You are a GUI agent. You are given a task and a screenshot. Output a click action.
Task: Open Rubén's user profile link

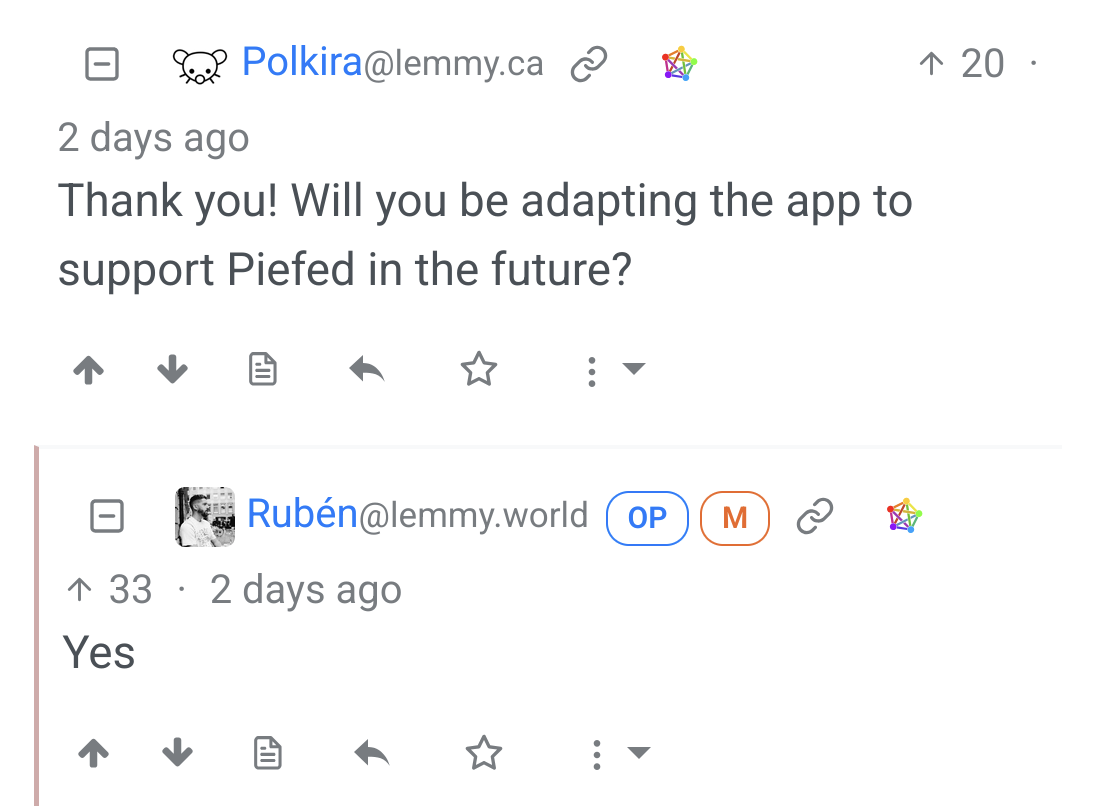pos(302,515)
